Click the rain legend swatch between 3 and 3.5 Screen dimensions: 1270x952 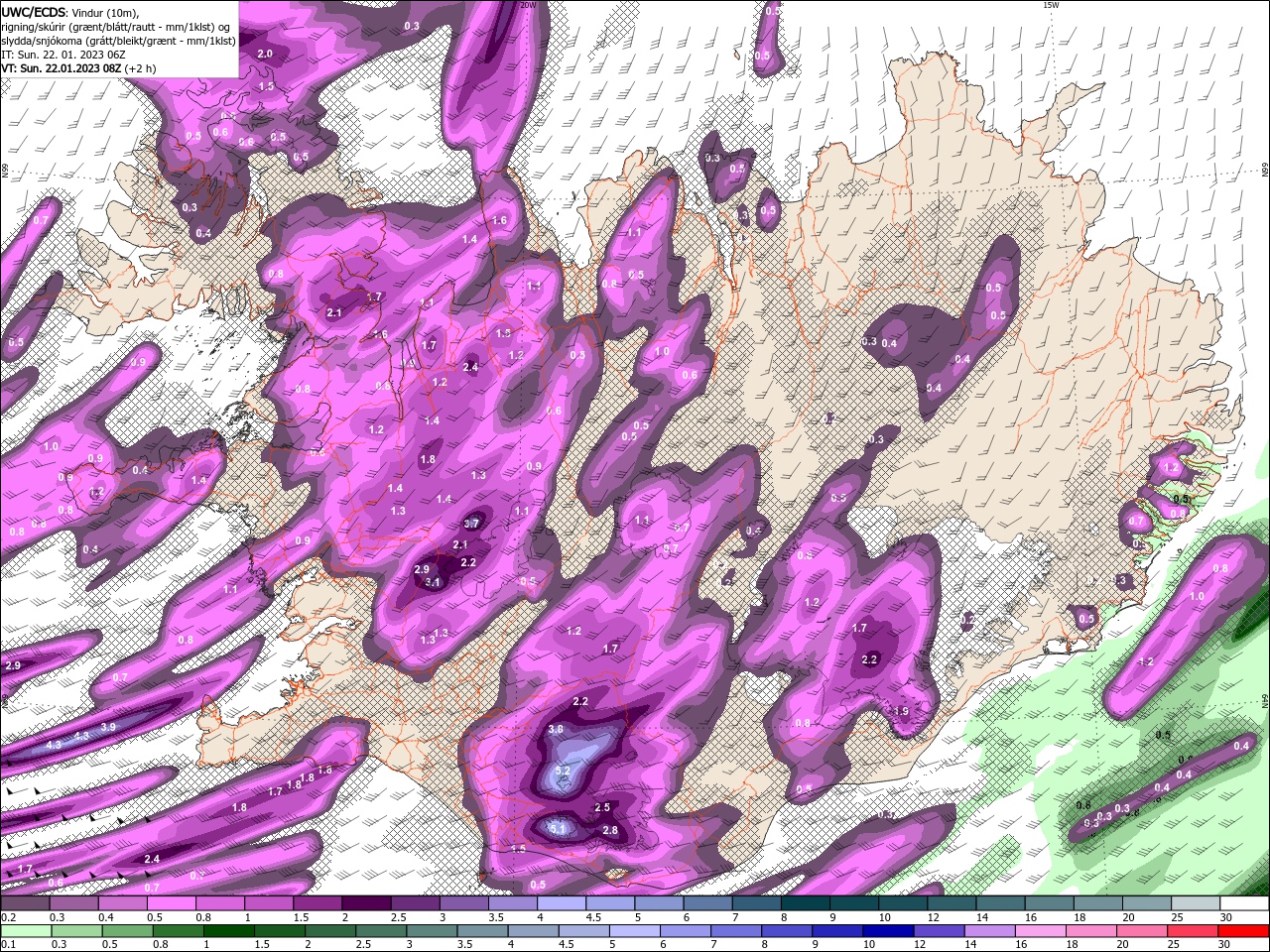point(431,931)
